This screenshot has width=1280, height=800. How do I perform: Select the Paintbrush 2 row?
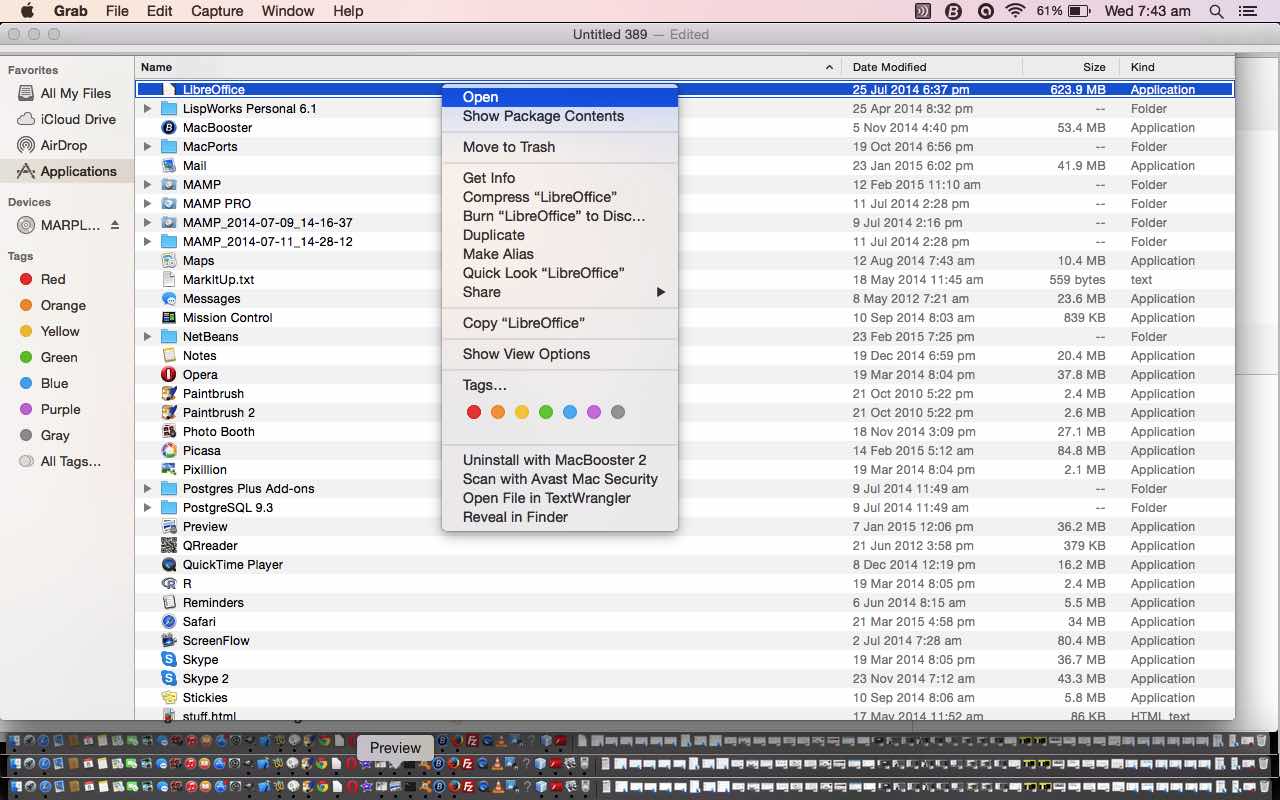685,413
